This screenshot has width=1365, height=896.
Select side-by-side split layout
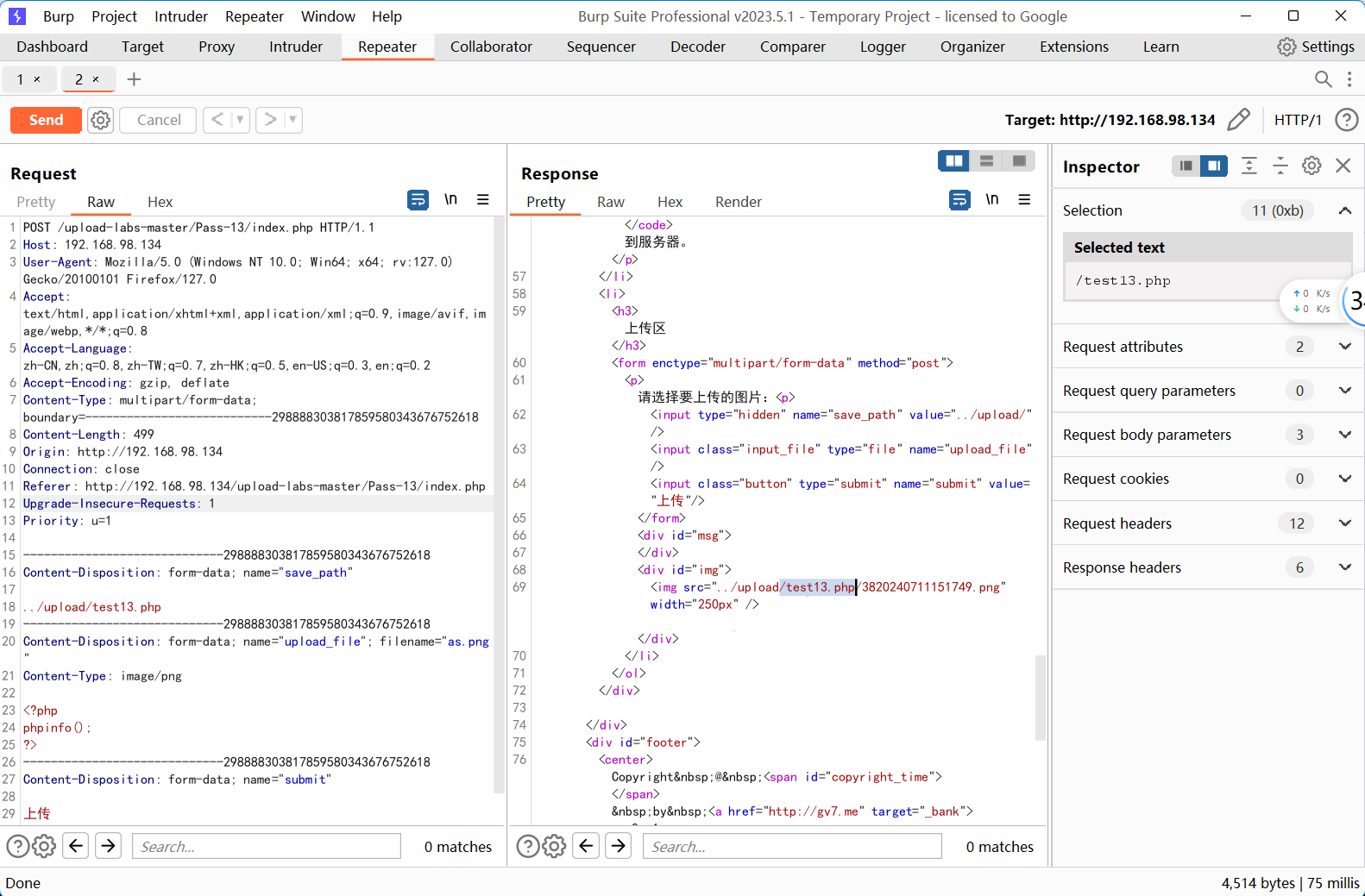pyautogui.click(x=954, y=161)
